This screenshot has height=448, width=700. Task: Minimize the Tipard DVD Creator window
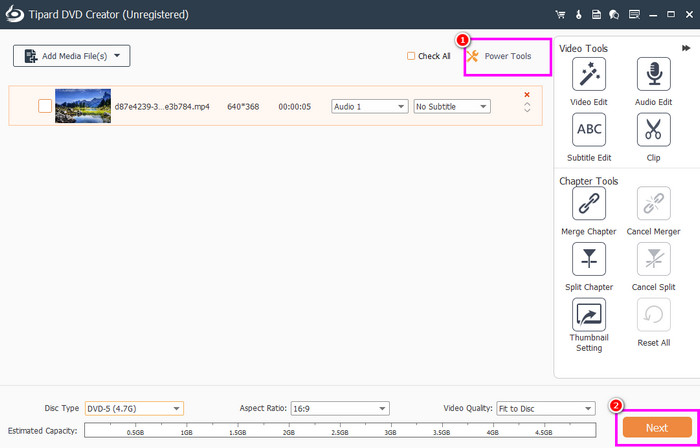pos(654,15)
